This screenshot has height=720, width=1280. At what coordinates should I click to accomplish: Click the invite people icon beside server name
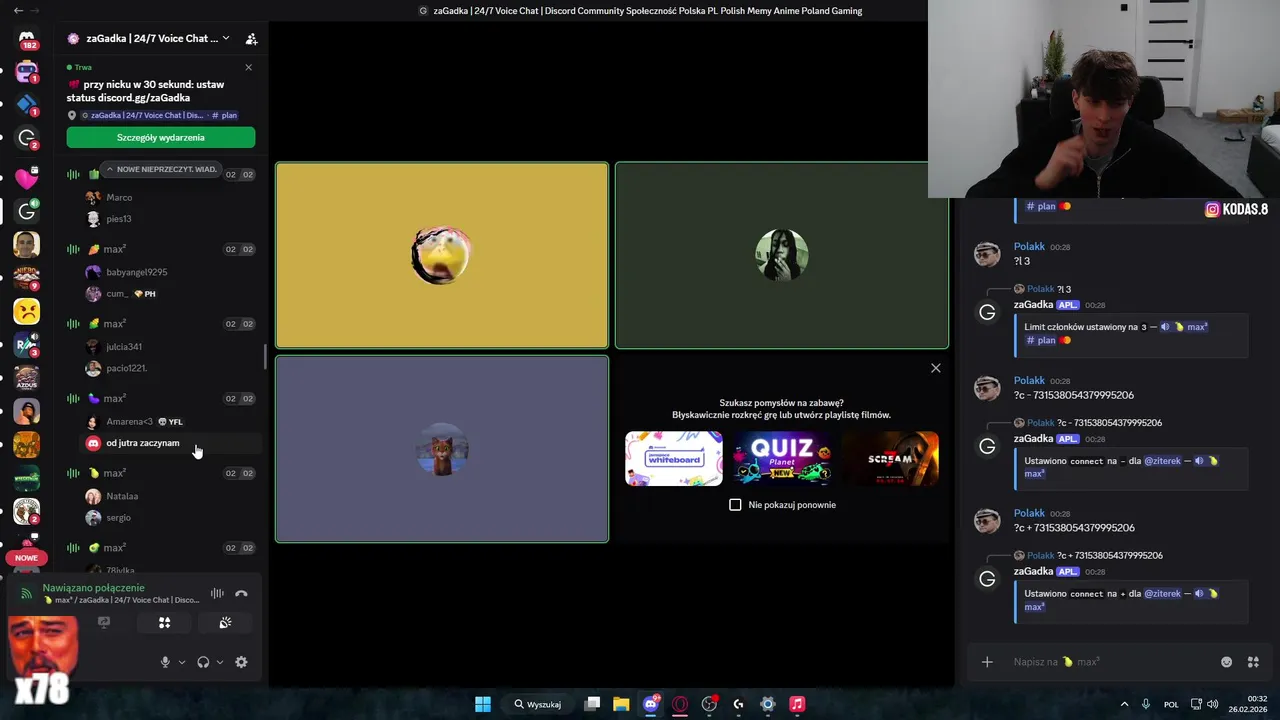point(251,39)
